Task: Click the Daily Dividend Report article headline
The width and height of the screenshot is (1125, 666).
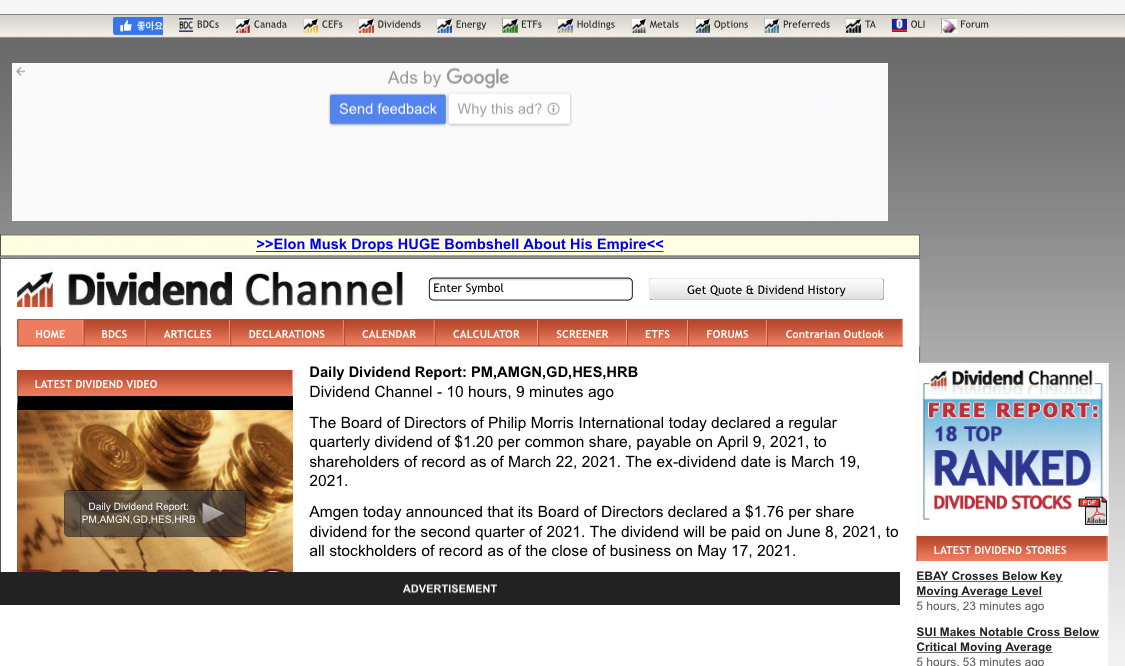Action: tap(474, 372)
